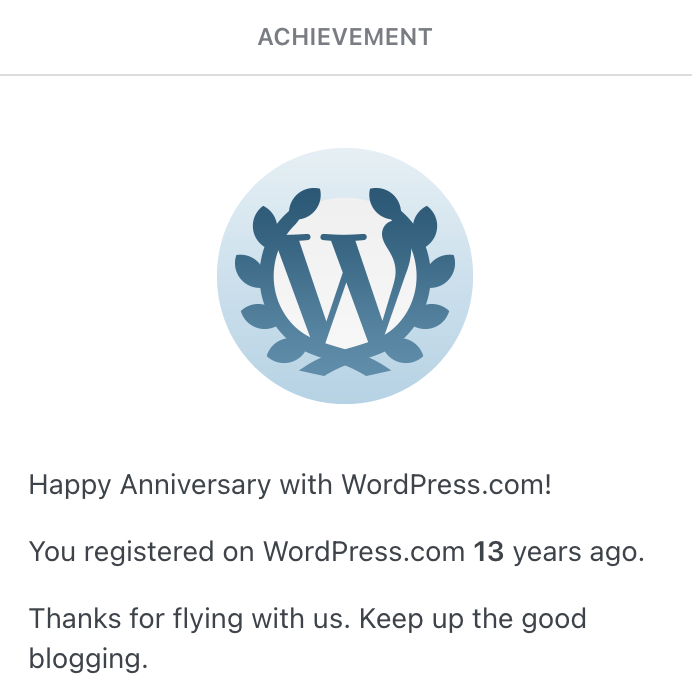Click the word "blogging." on the last line

[88, 659]
